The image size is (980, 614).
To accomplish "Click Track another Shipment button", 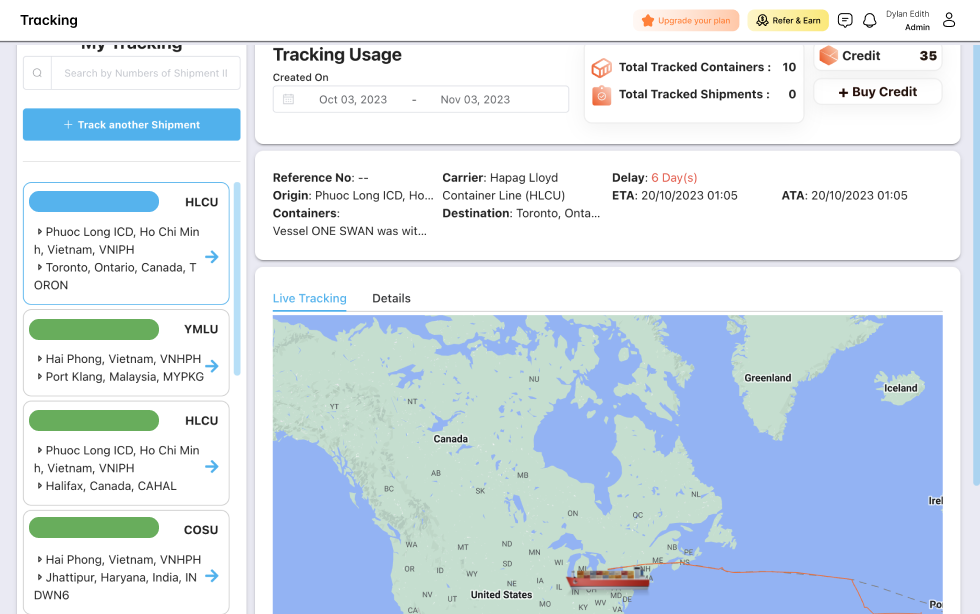I will [x=132, y=124].
